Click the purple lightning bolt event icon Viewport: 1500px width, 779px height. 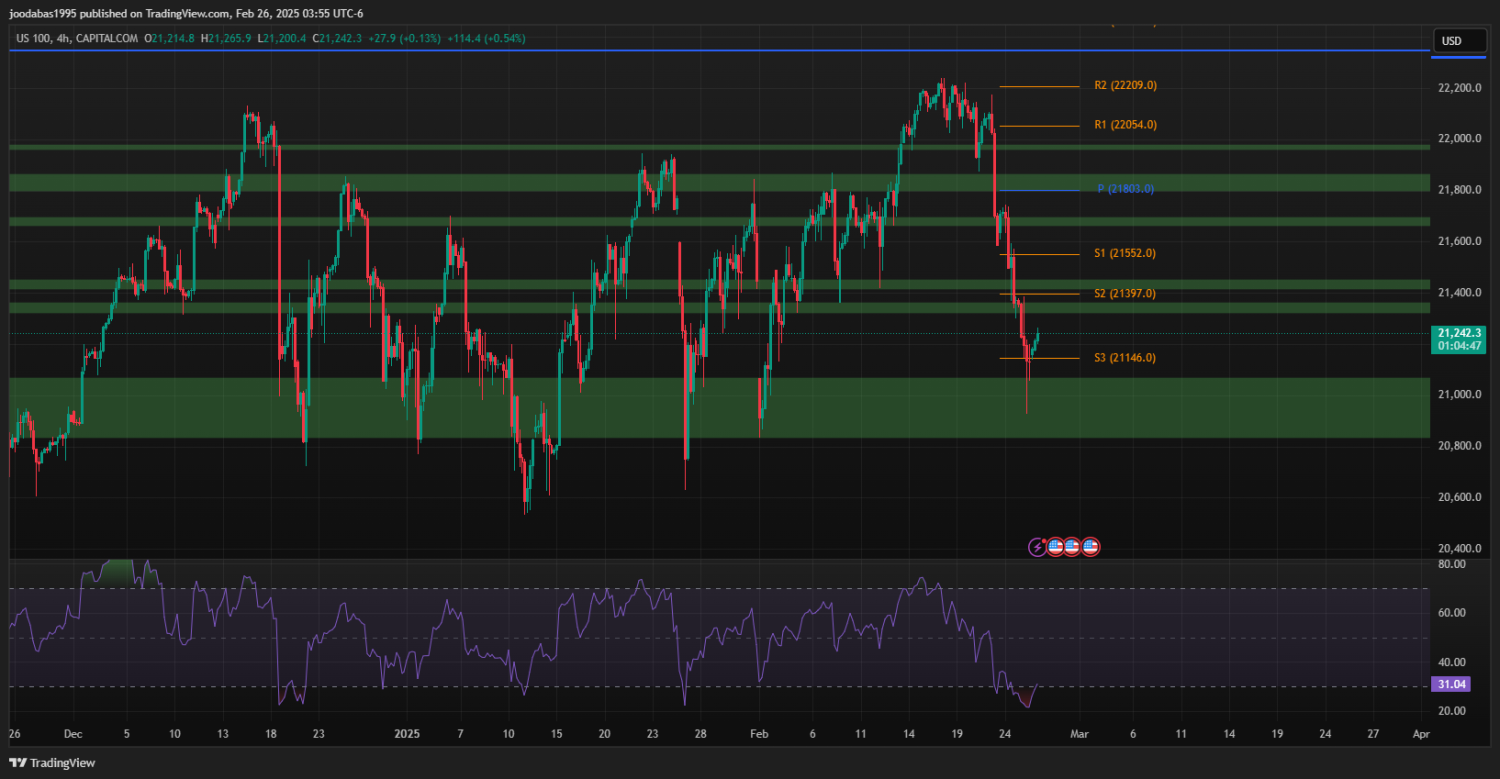(1038, 547)
